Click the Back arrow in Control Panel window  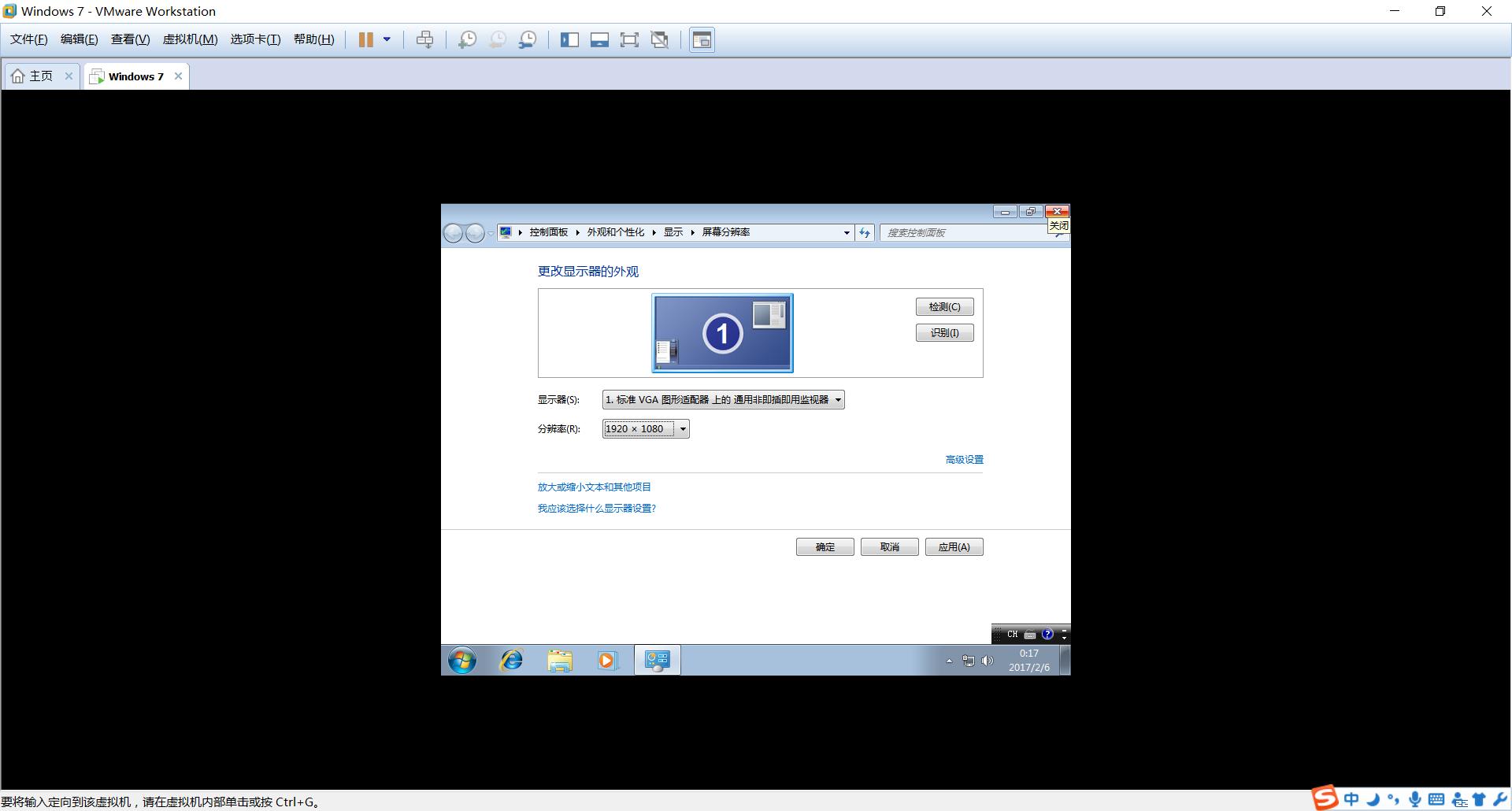tap(453, 232)
